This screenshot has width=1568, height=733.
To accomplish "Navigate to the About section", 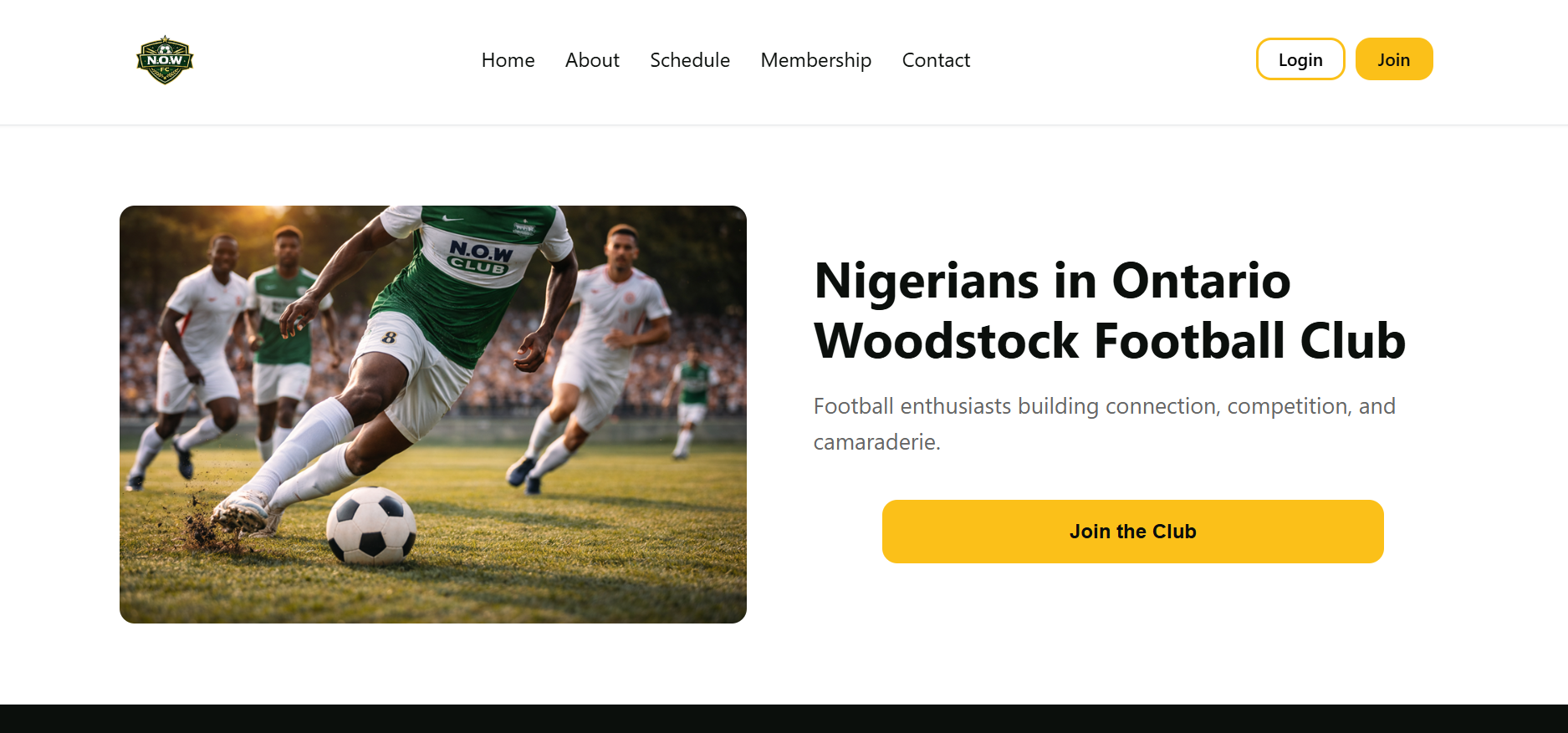I will 592,59.
